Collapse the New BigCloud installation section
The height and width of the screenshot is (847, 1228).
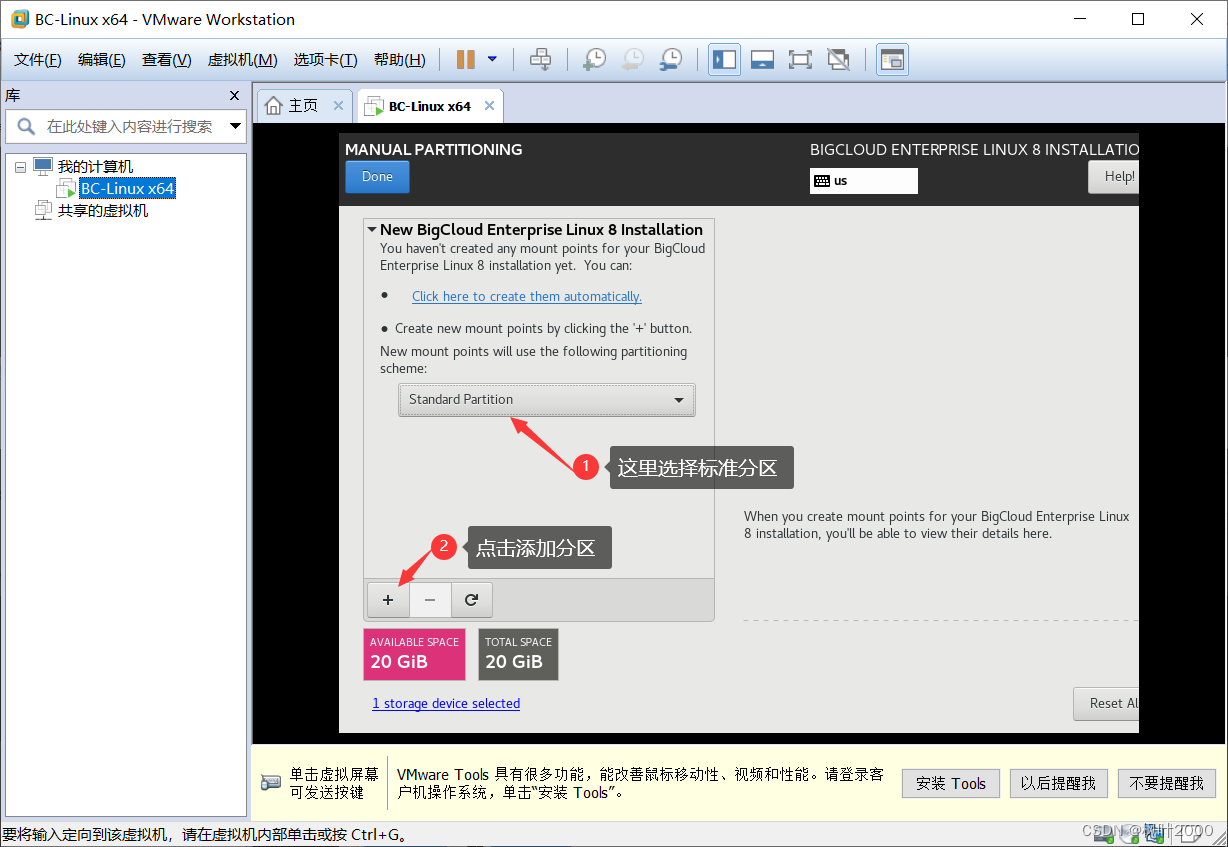coord(371,229)
